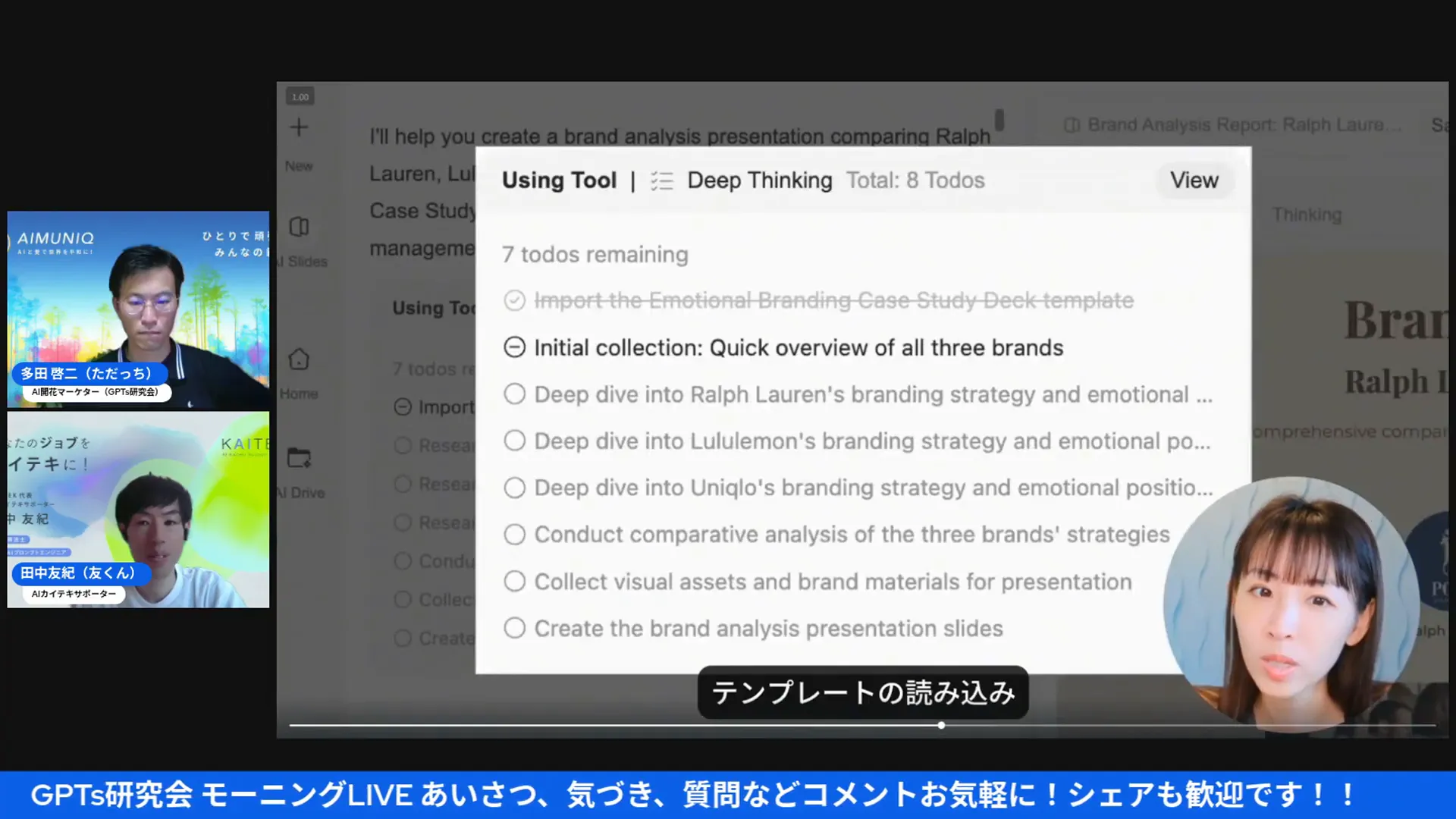
Task: Click the chat vertical scrollbar handle
Action: click(x=999, y=120)
